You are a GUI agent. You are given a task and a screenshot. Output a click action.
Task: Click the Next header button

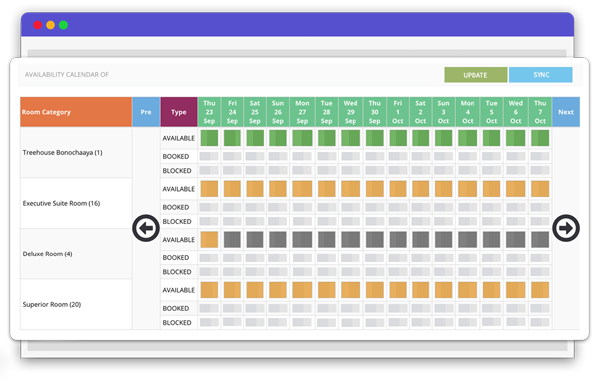(566, 112)
